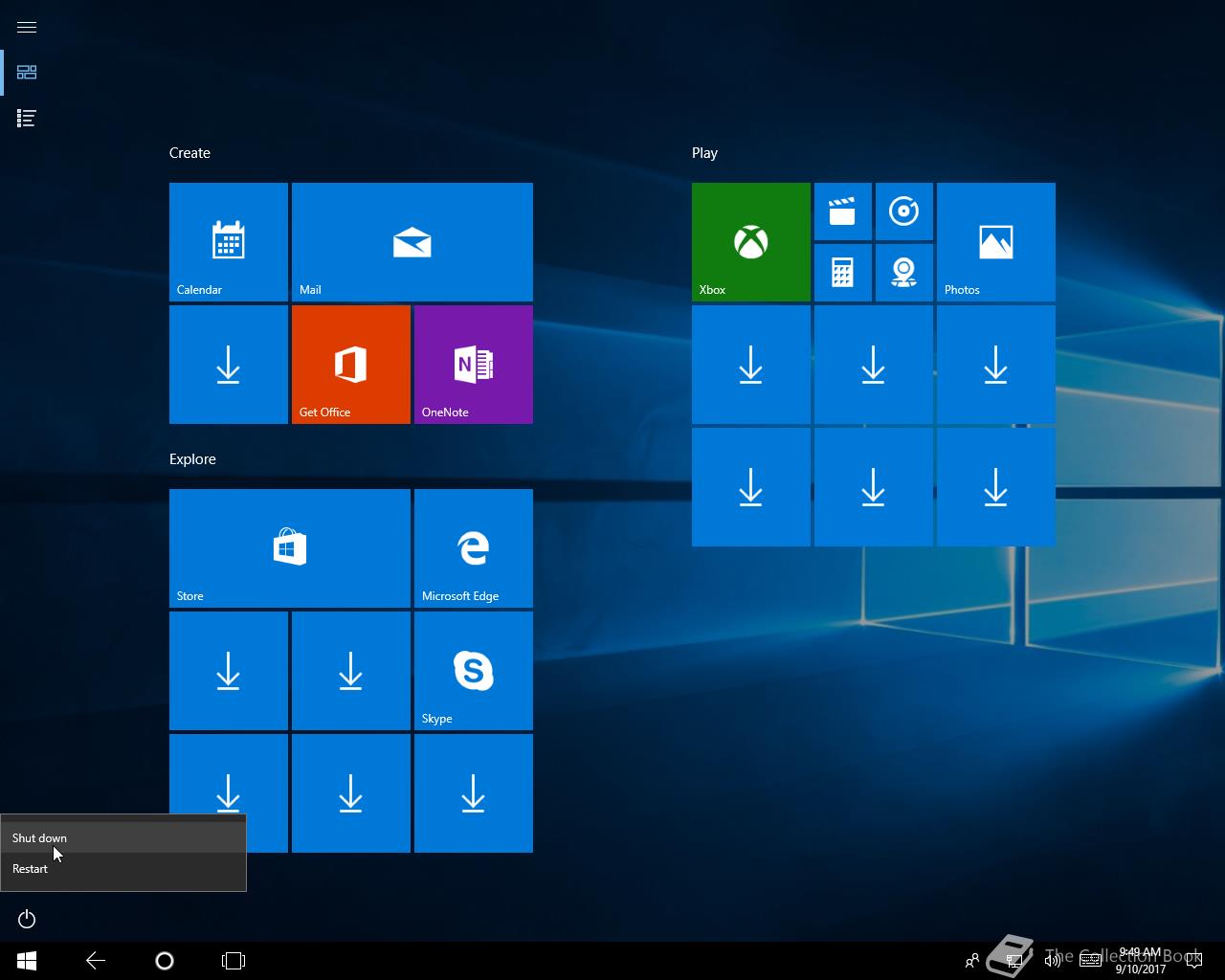Open the touch keyboard icon
The height and width of the screenshot is (980, 1225).
[x=1090, y=961]
